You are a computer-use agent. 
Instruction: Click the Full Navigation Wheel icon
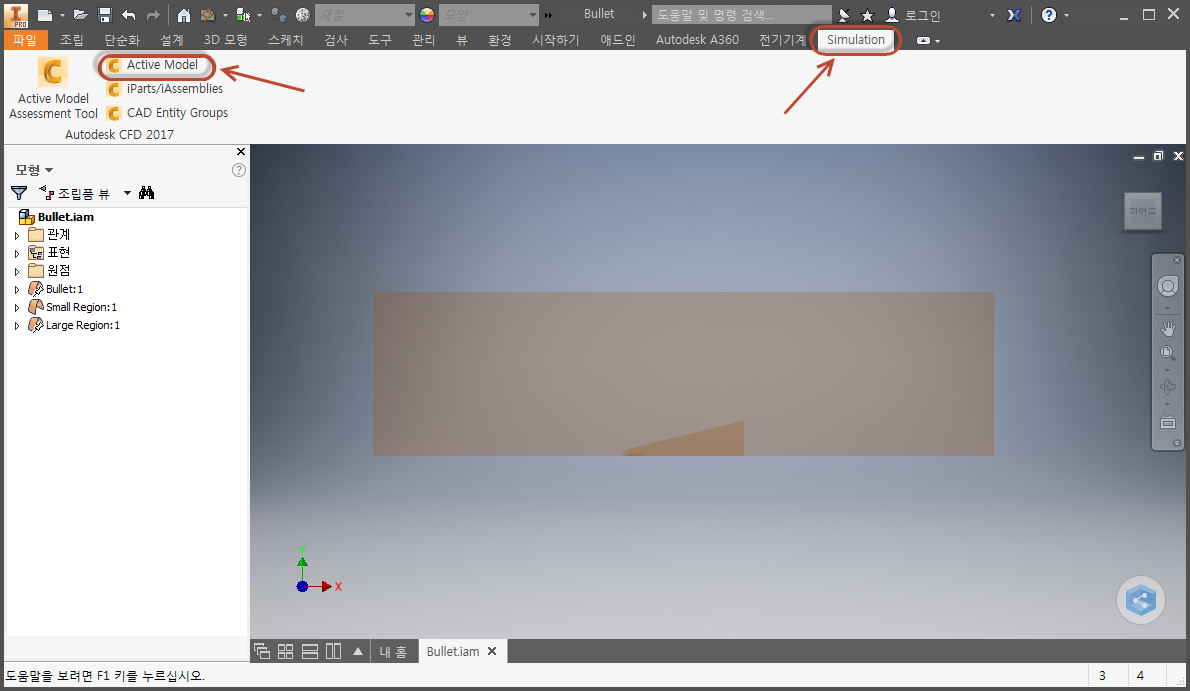(x=1167, y=286)
